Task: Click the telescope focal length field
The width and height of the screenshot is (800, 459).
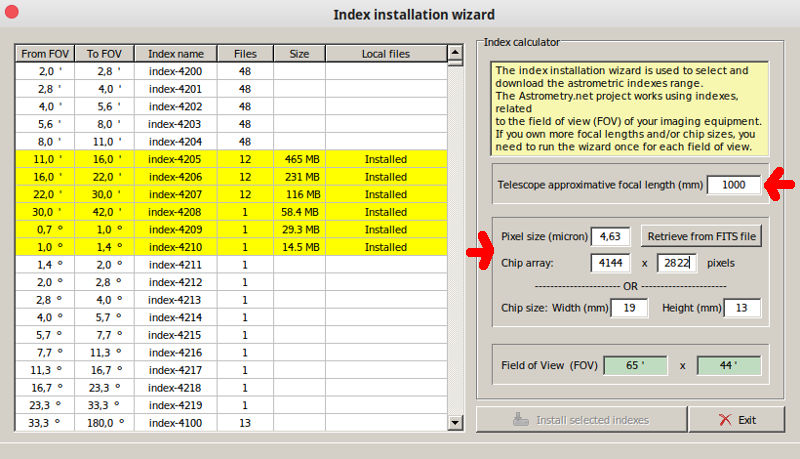Action: click(x=733, y=185)
